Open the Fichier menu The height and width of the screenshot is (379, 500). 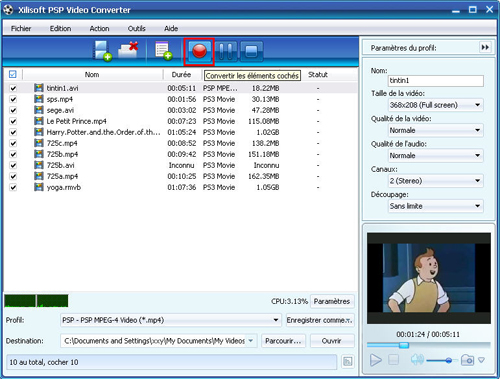pos(21,29)
